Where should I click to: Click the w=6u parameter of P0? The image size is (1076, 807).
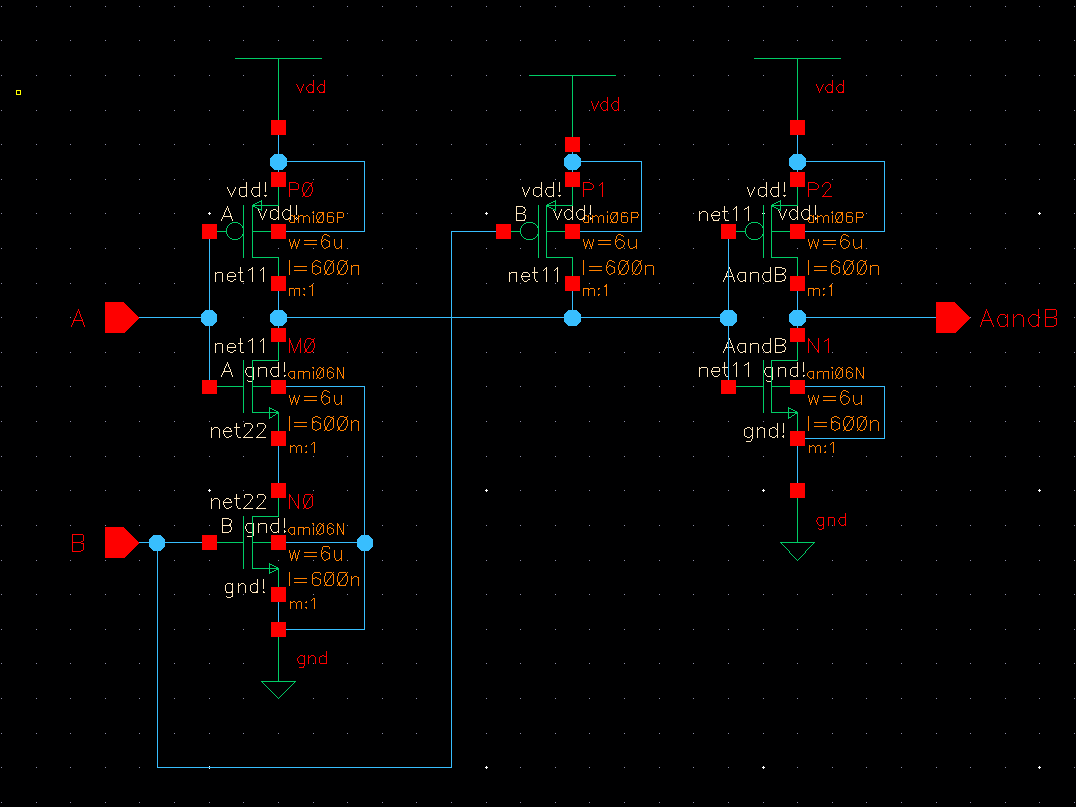pos(316,242)
